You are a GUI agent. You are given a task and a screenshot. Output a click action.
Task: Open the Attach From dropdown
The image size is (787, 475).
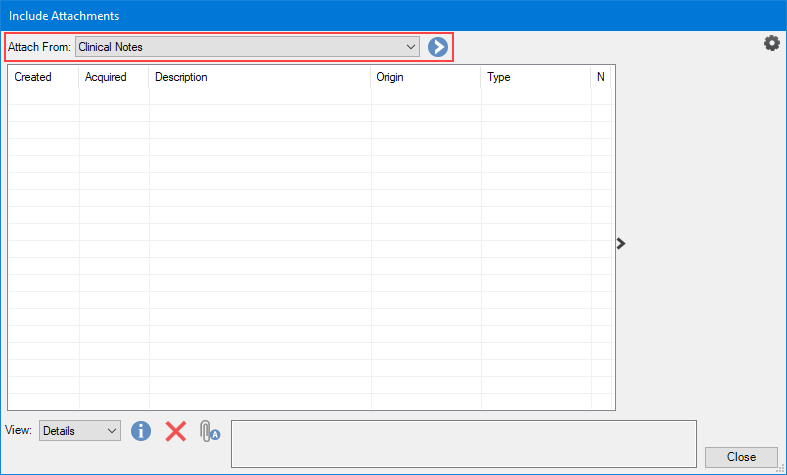(247, 47)
